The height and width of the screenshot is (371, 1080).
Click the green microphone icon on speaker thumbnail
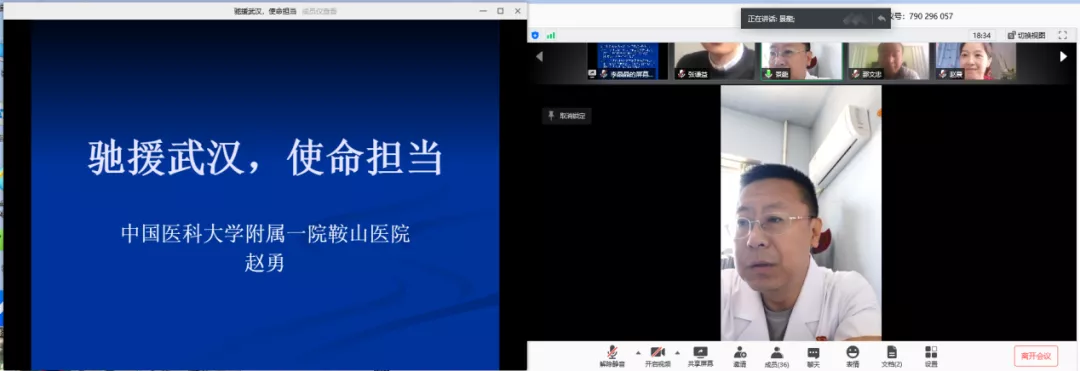[768, 74]
